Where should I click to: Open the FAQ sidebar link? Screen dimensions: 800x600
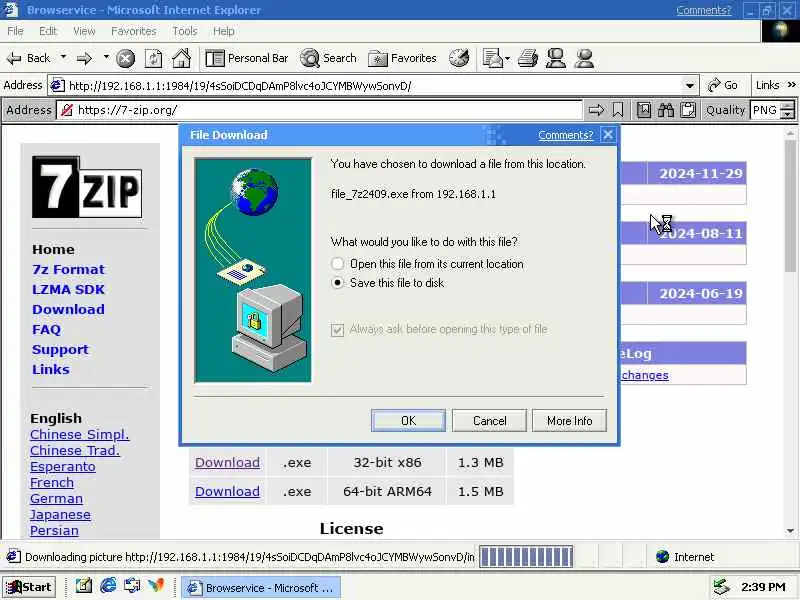click(46, 330)
